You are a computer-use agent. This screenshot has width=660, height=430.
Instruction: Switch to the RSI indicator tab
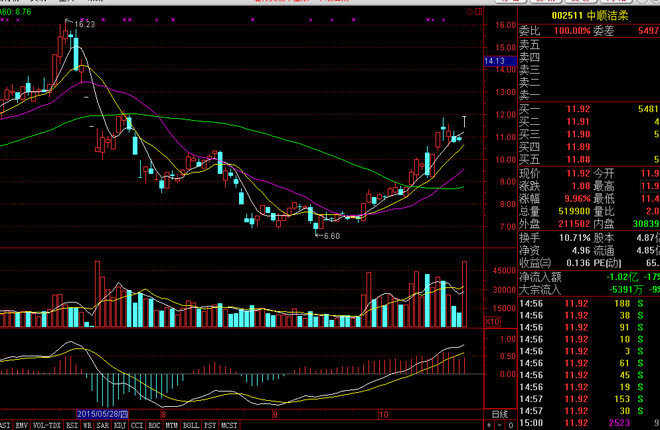coord(72,425)
